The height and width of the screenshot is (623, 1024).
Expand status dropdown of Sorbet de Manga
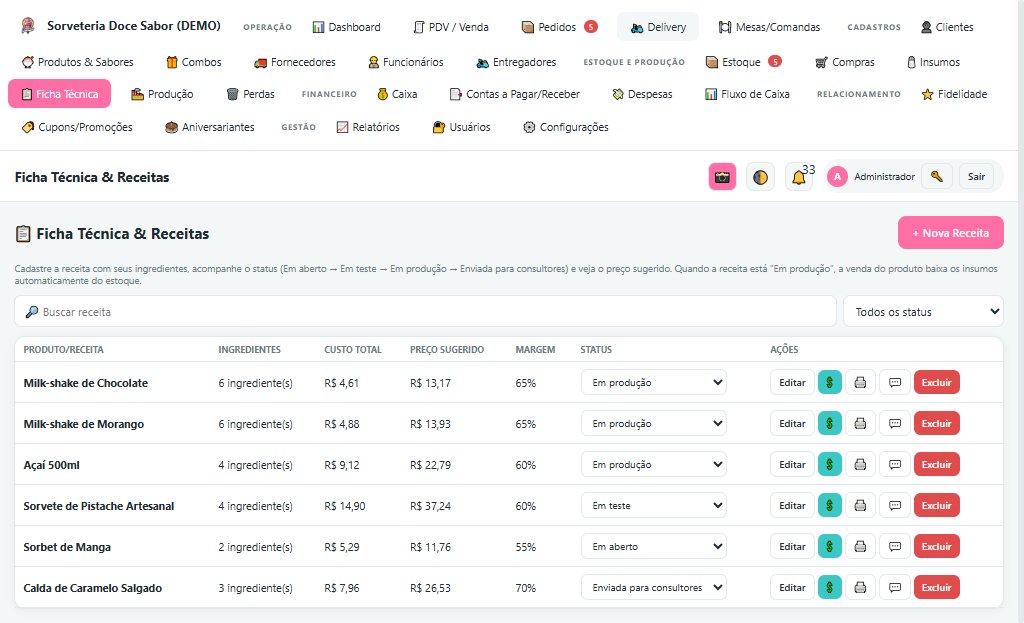pos(654,547)
